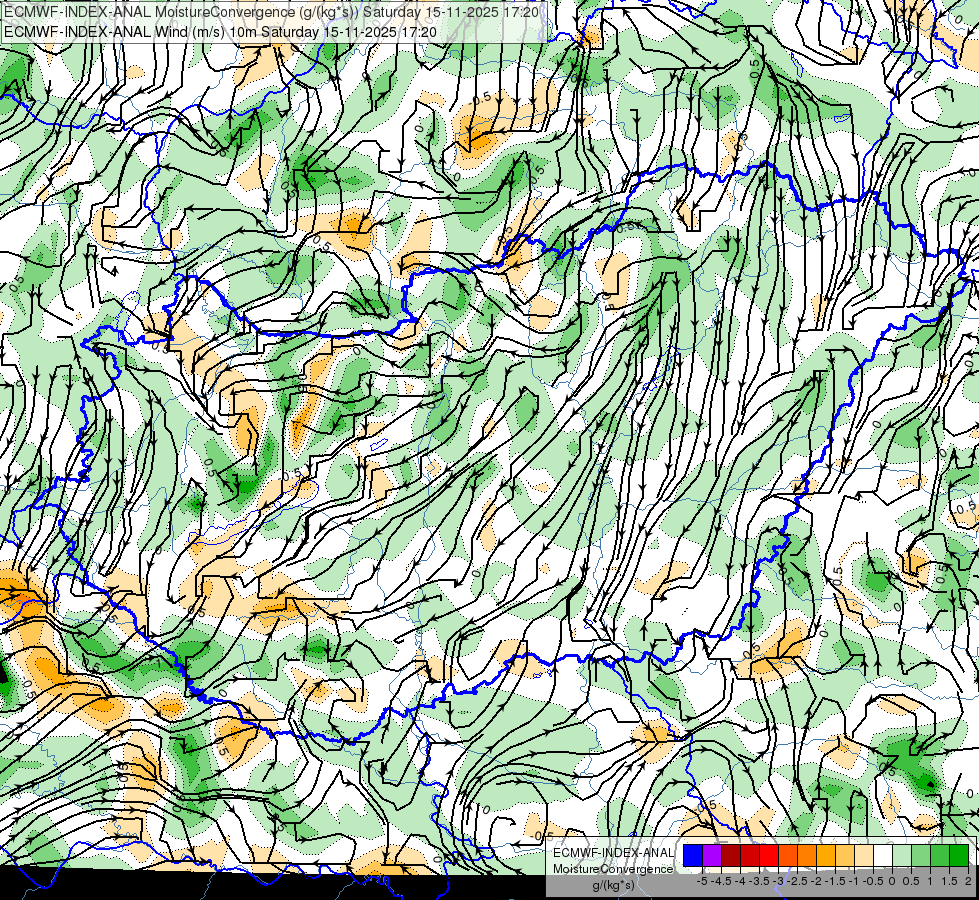Click the blue legend swatch above -5
Viewport: 979px width, 900px height.
(x=693, y=855)
